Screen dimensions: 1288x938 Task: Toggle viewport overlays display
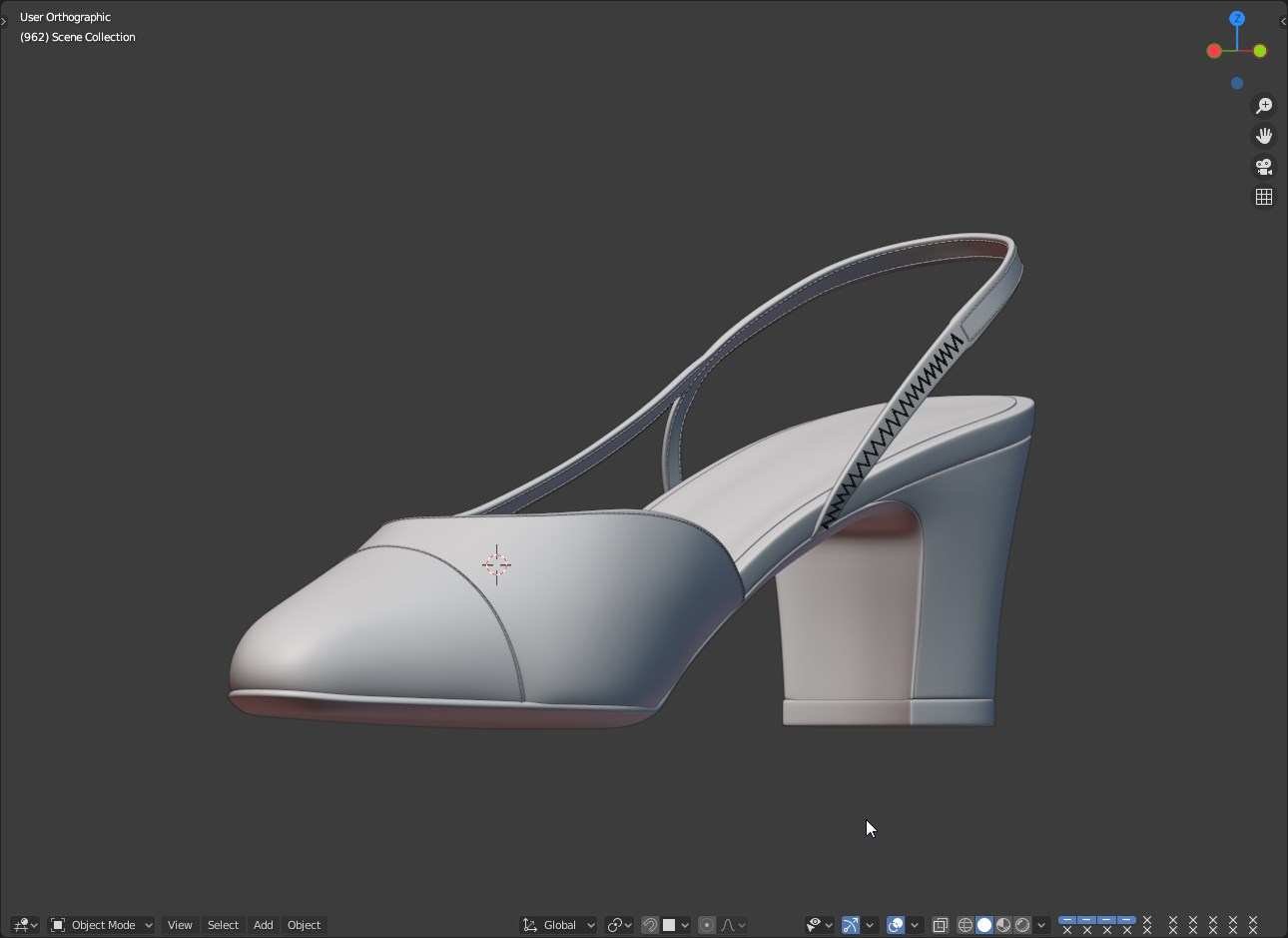pyautogui.click(x=896, y=925)
